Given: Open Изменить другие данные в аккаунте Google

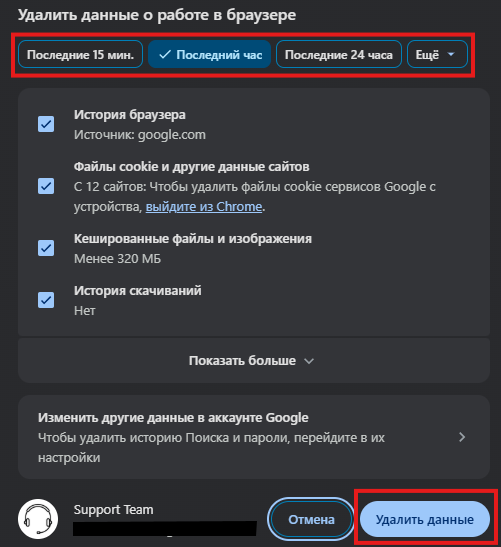Looking at the screenshot, I should 254,437.
